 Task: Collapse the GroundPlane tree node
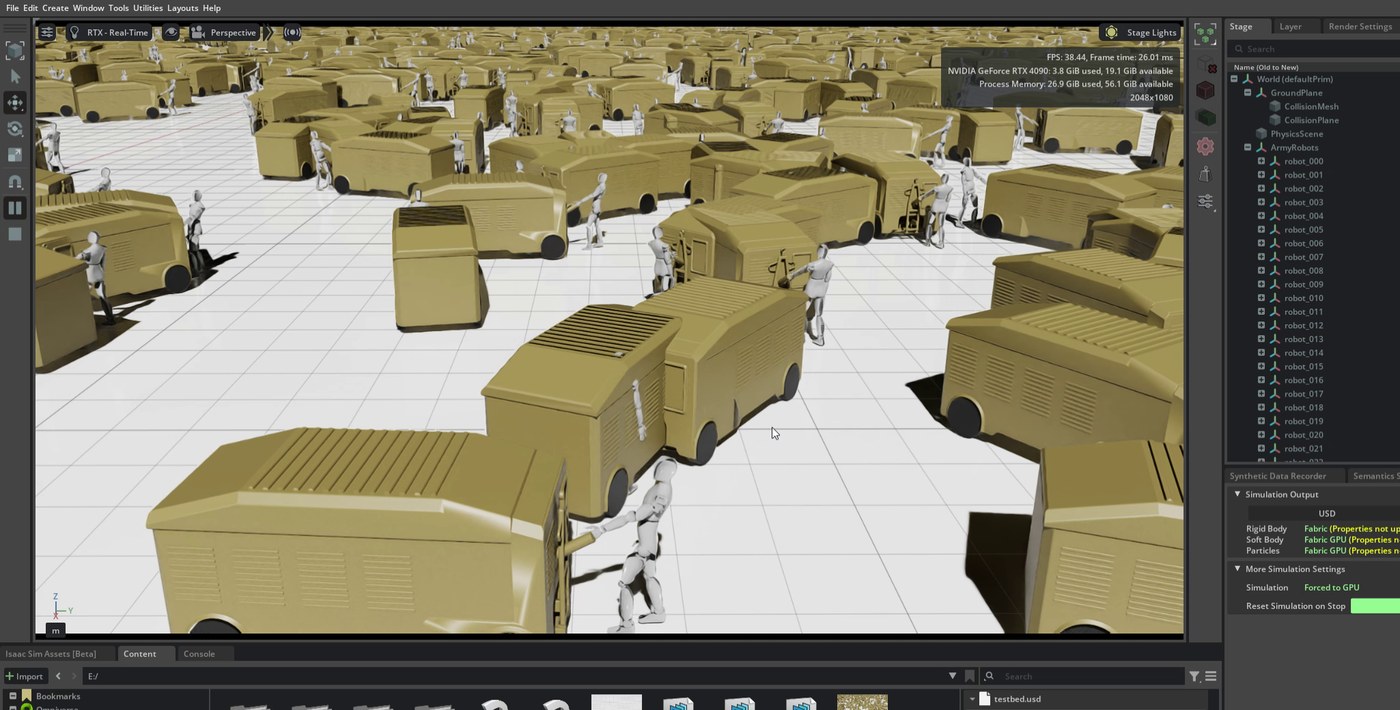(1248, 93)
